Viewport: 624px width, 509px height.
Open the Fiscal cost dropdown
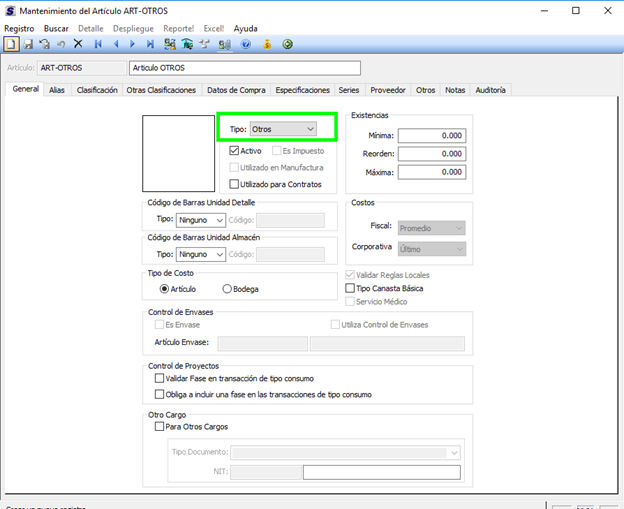[432, 228]
